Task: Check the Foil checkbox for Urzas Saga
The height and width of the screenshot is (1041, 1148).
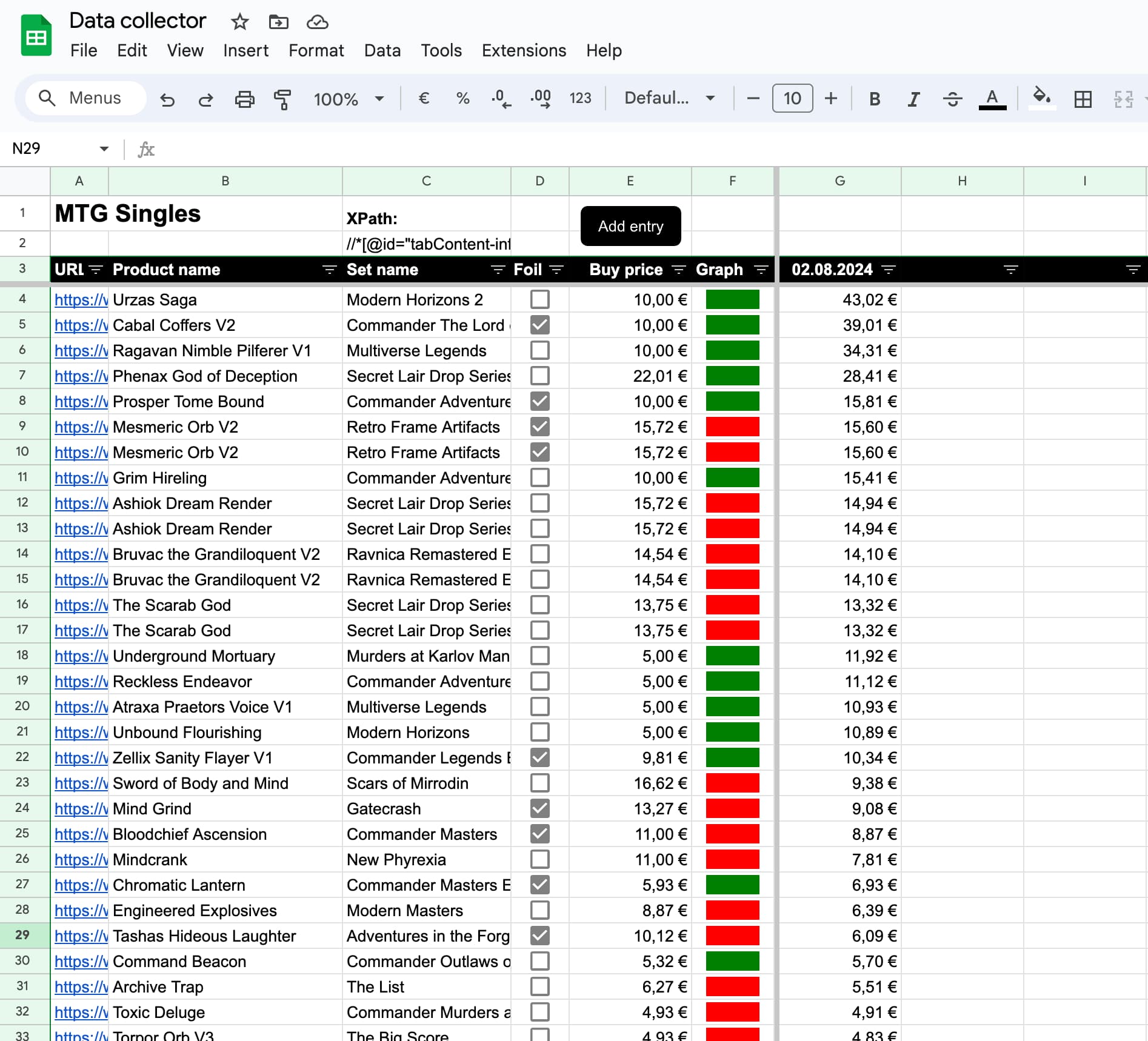Action: click(x=539, y=299)
